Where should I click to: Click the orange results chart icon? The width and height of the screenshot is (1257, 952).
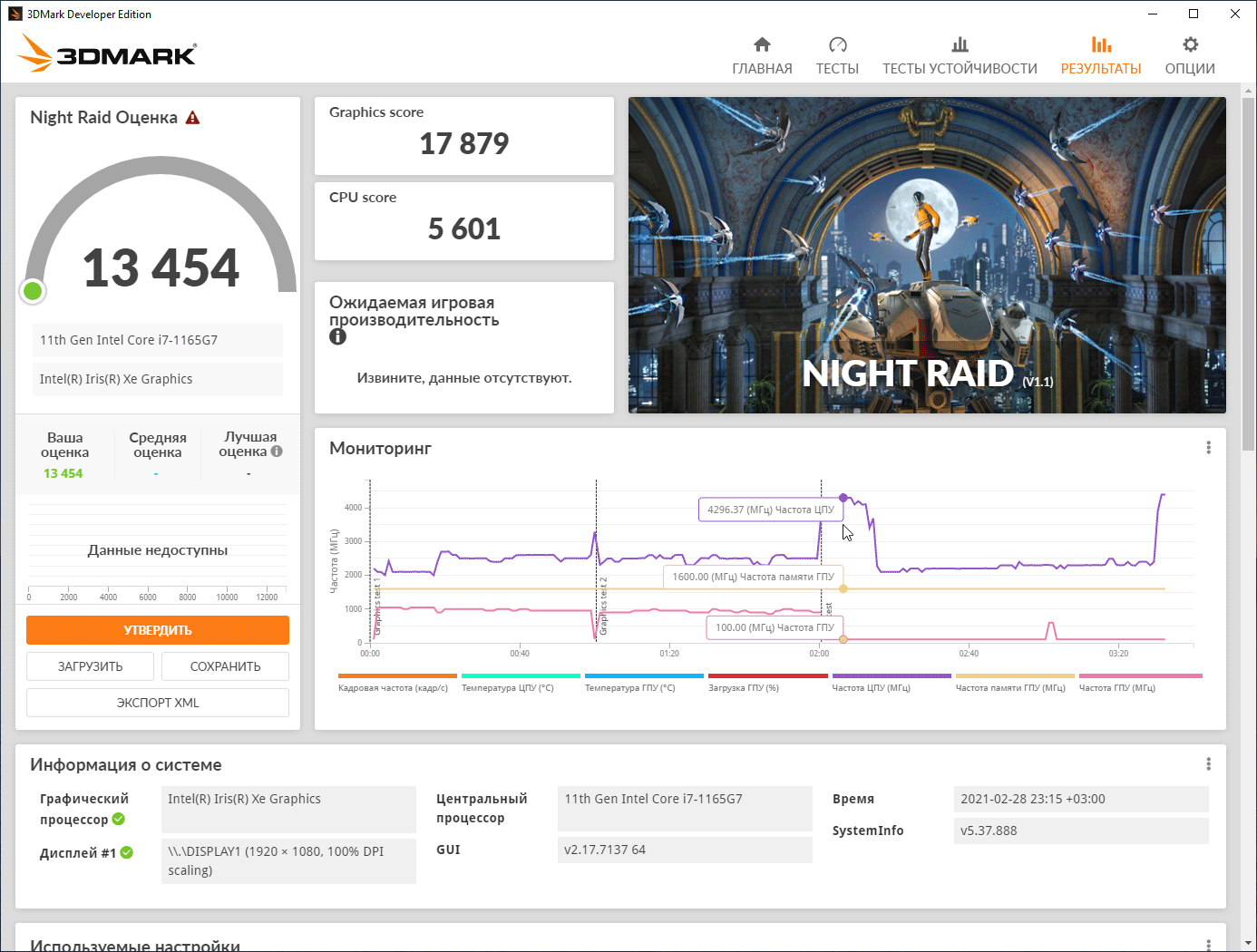tap(1101, 44)
